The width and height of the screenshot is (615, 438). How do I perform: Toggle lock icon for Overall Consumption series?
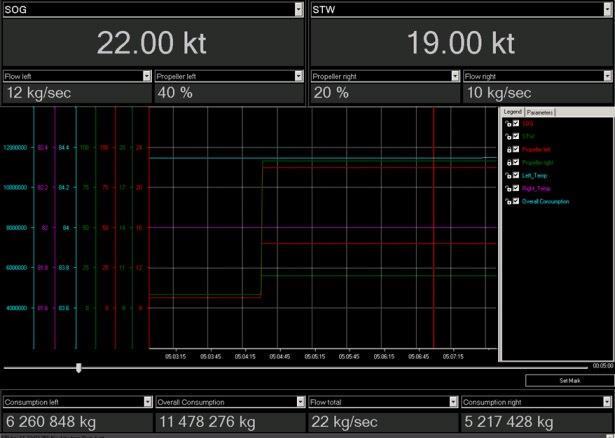click(509, 201)
